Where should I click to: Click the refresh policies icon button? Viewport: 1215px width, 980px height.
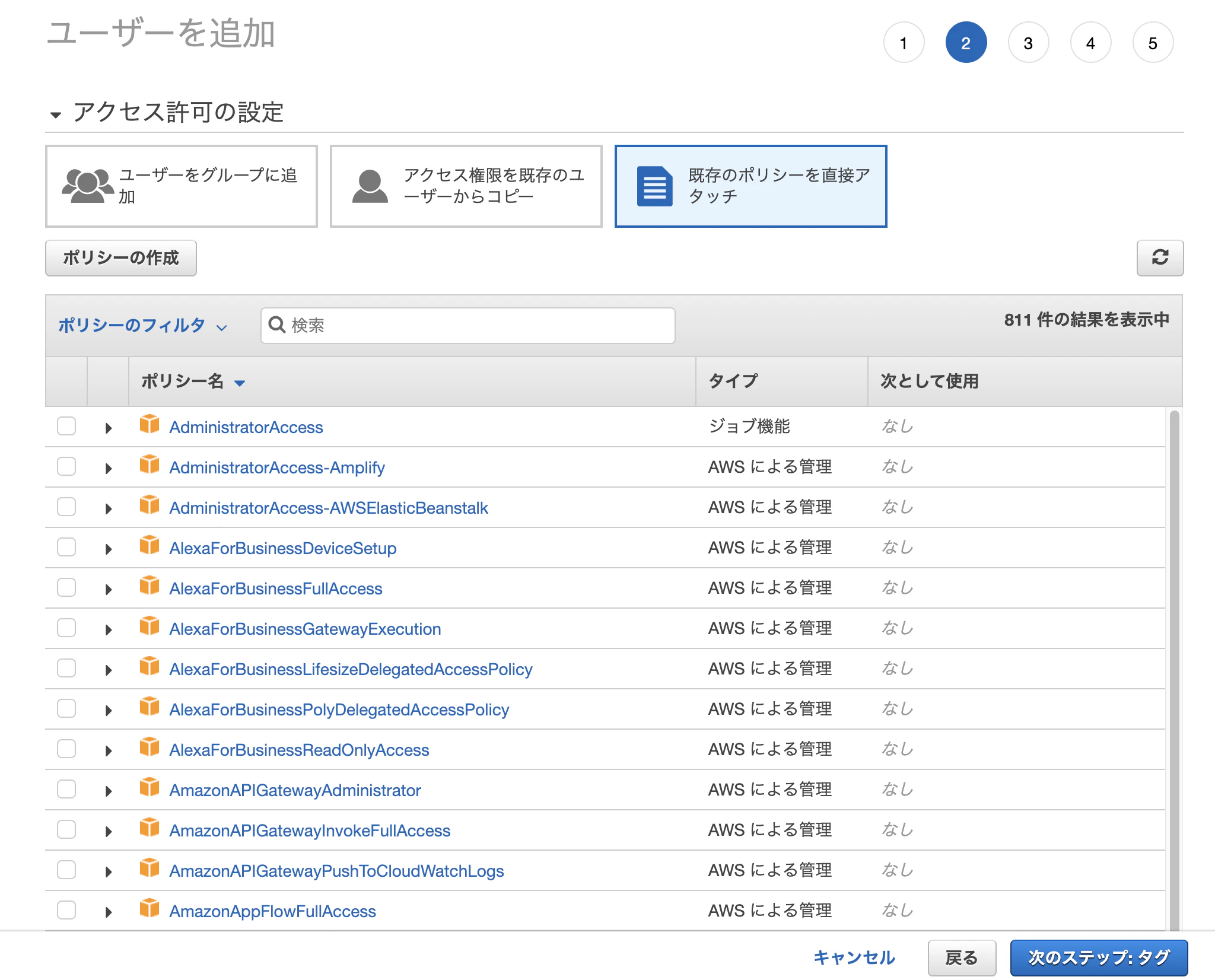1160,257
